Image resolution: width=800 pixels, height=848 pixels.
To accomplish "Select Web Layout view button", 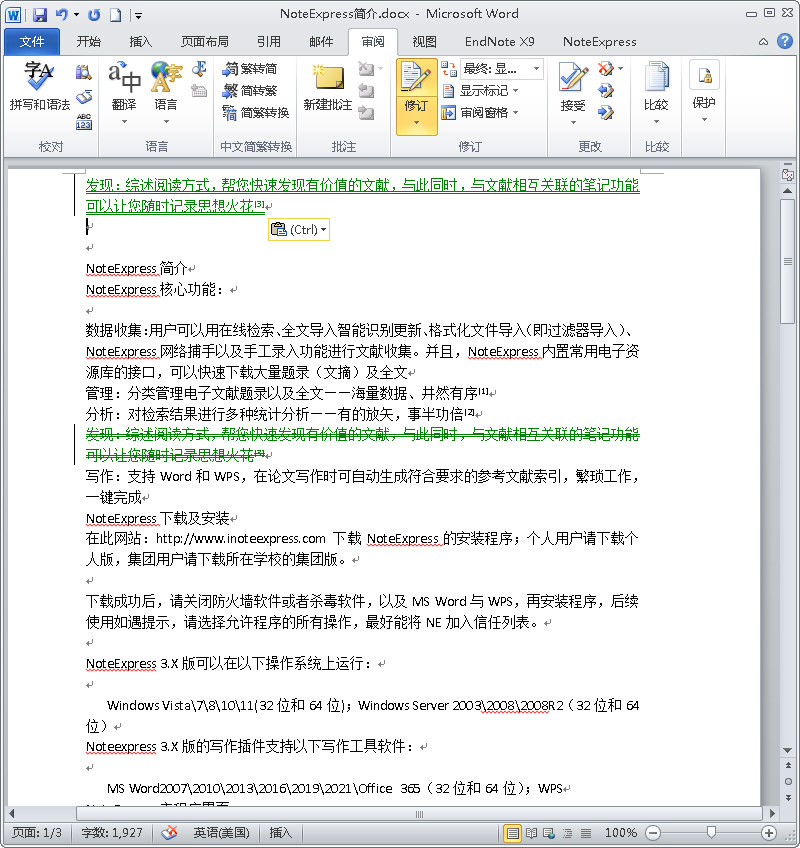I will point(549,833).
